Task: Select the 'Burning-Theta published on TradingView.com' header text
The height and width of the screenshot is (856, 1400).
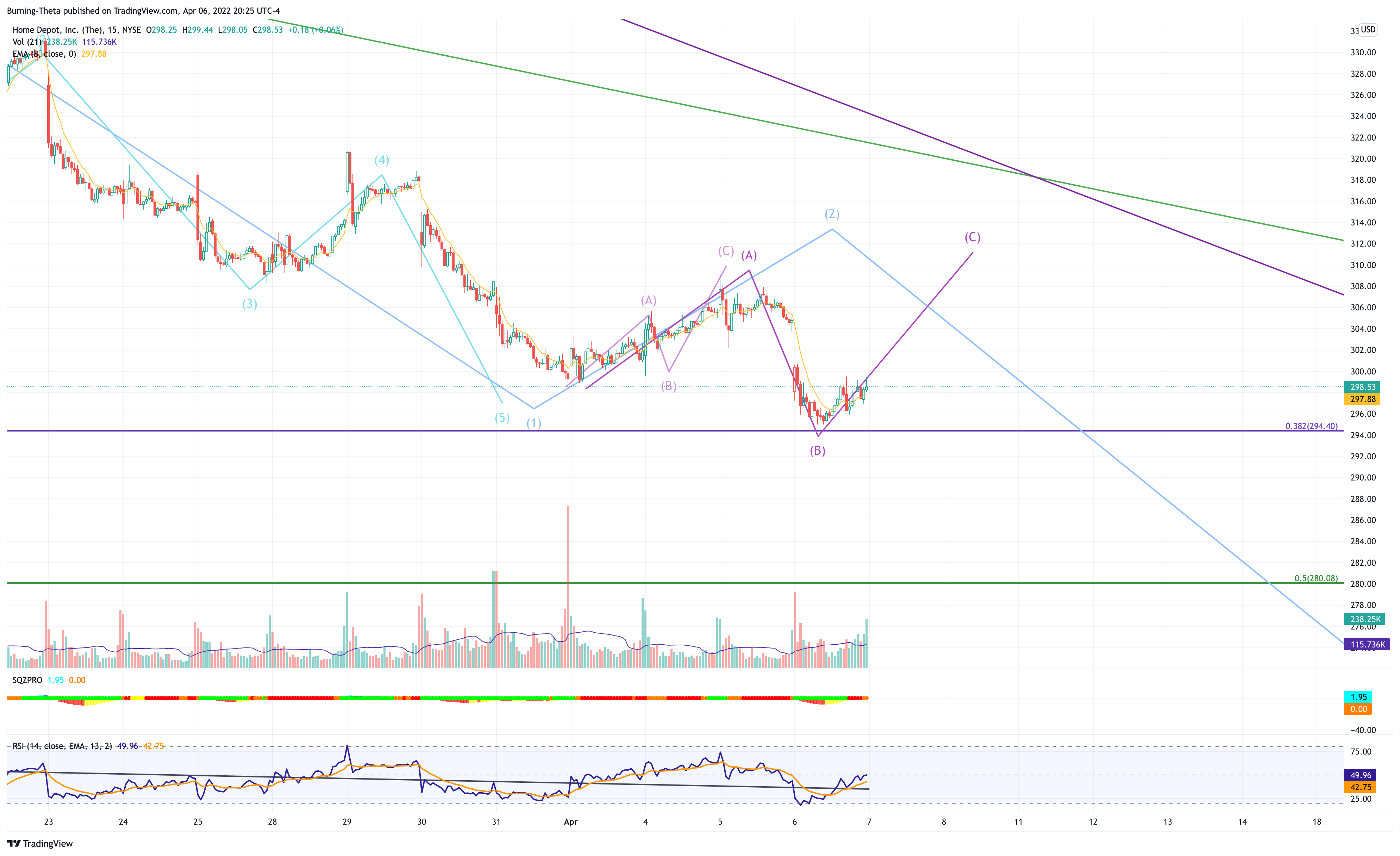Action: [x=92, y=11]
